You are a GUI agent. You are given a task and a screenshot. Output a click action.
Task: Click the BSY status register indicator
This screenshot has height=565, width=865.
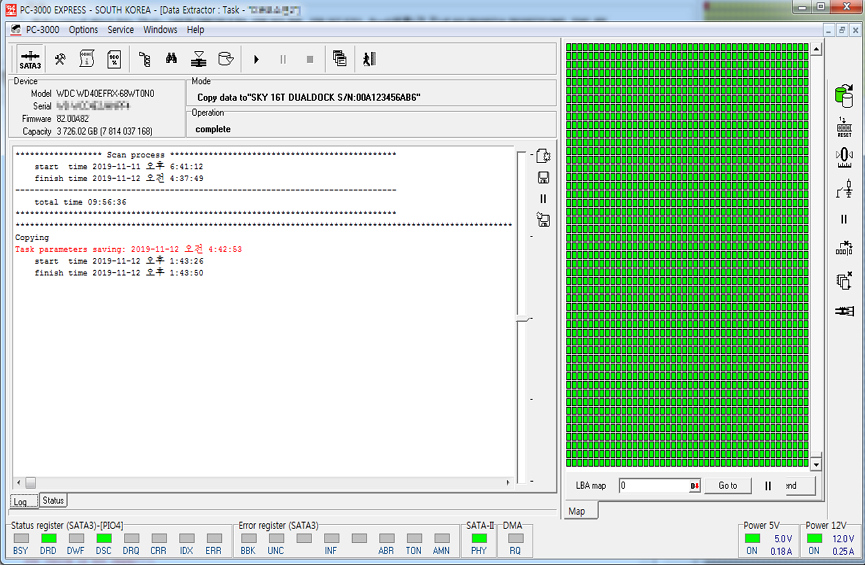coord(21,538)
